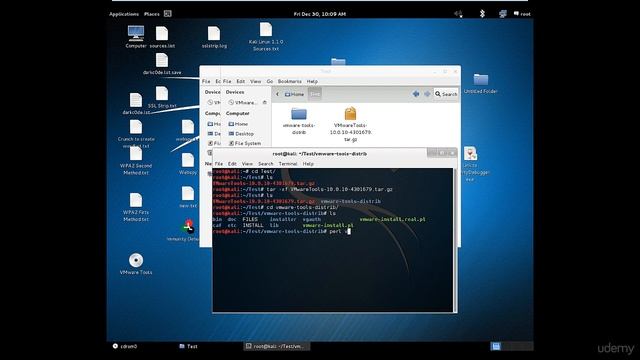
Task: Open file manager Go menu
Action: coord(269,81)
